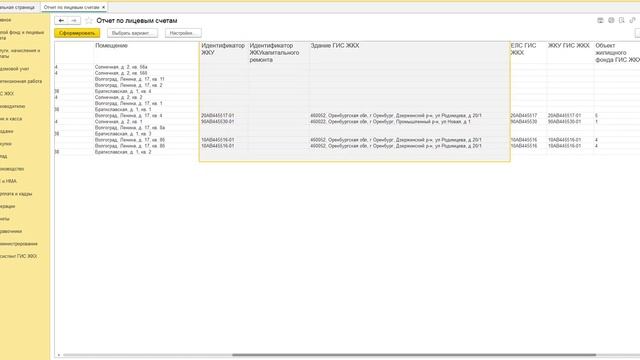Select the Отчет по лицевым счетам tab
The height and width of the screenshot is (360, 640).
coord(71,7)
